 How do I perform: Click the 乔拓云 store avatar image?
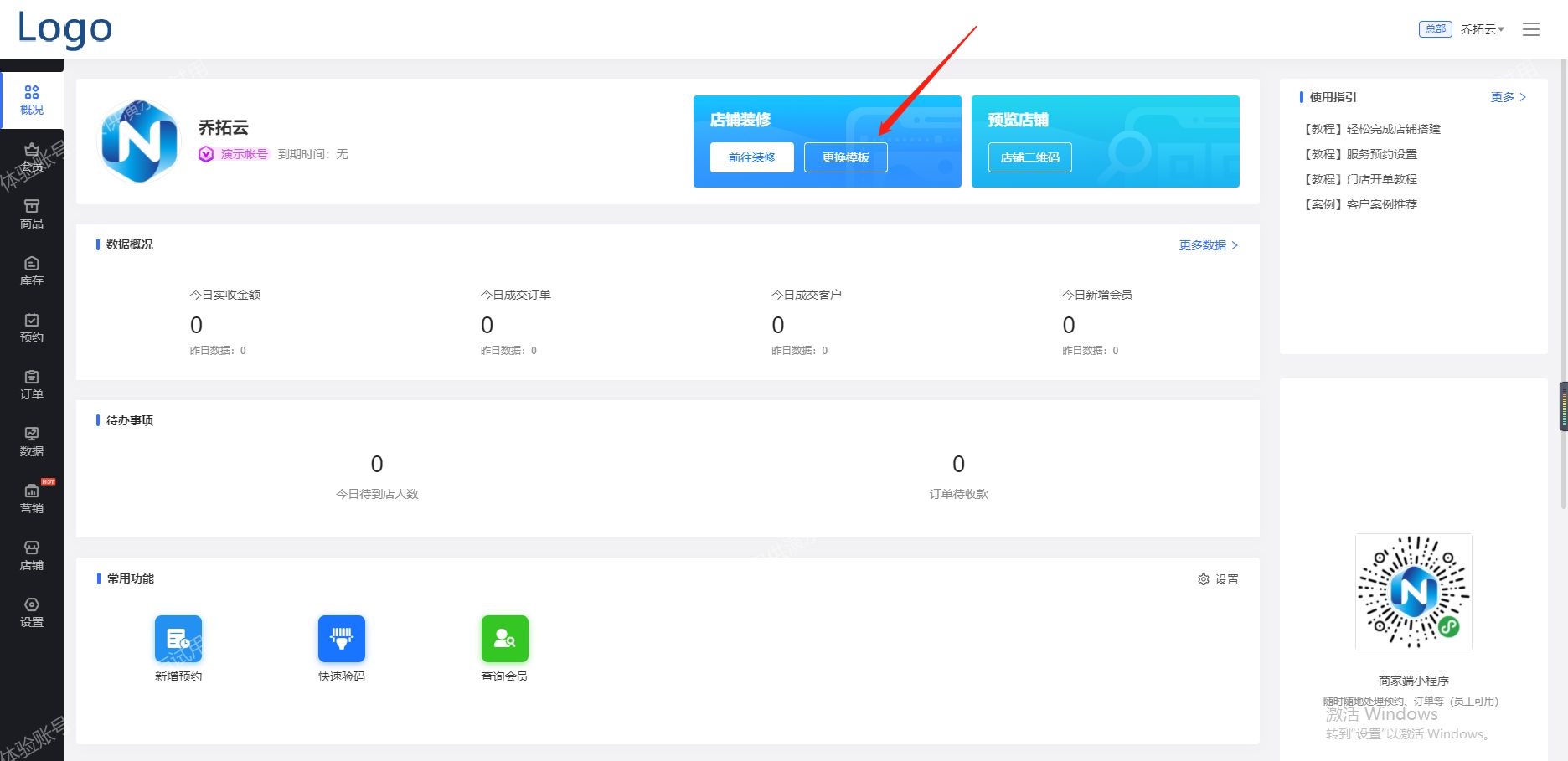click(x=139, y=141)
